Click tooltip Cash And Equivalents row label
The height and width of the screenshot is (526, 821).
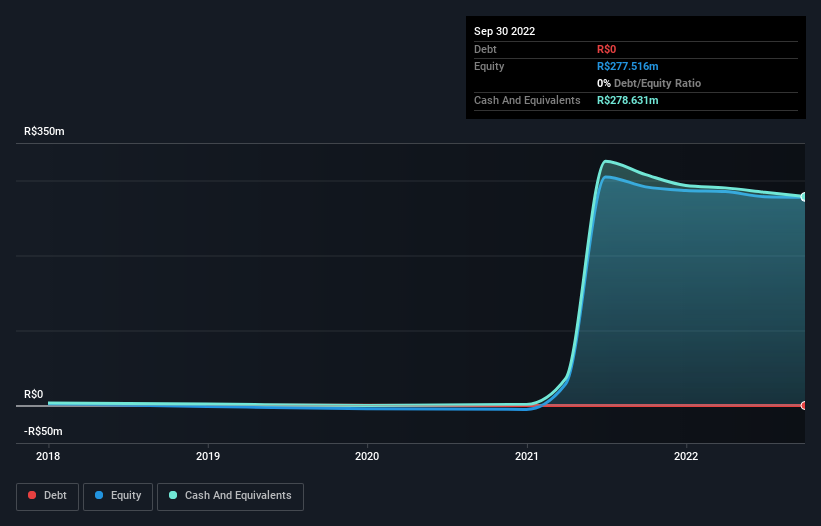coord(527,100)
